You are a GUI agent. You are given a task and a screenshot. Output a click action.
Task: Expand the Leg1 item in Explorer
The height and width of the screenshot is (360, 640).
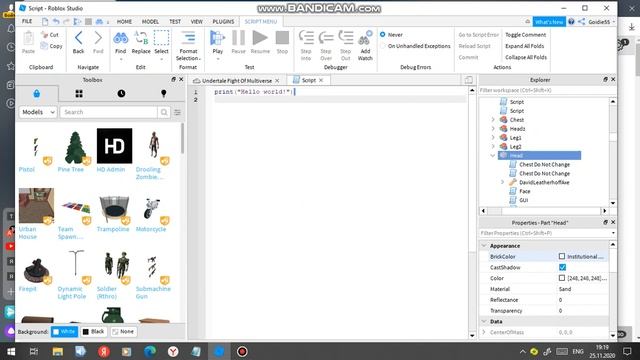(x=493, y=138)
